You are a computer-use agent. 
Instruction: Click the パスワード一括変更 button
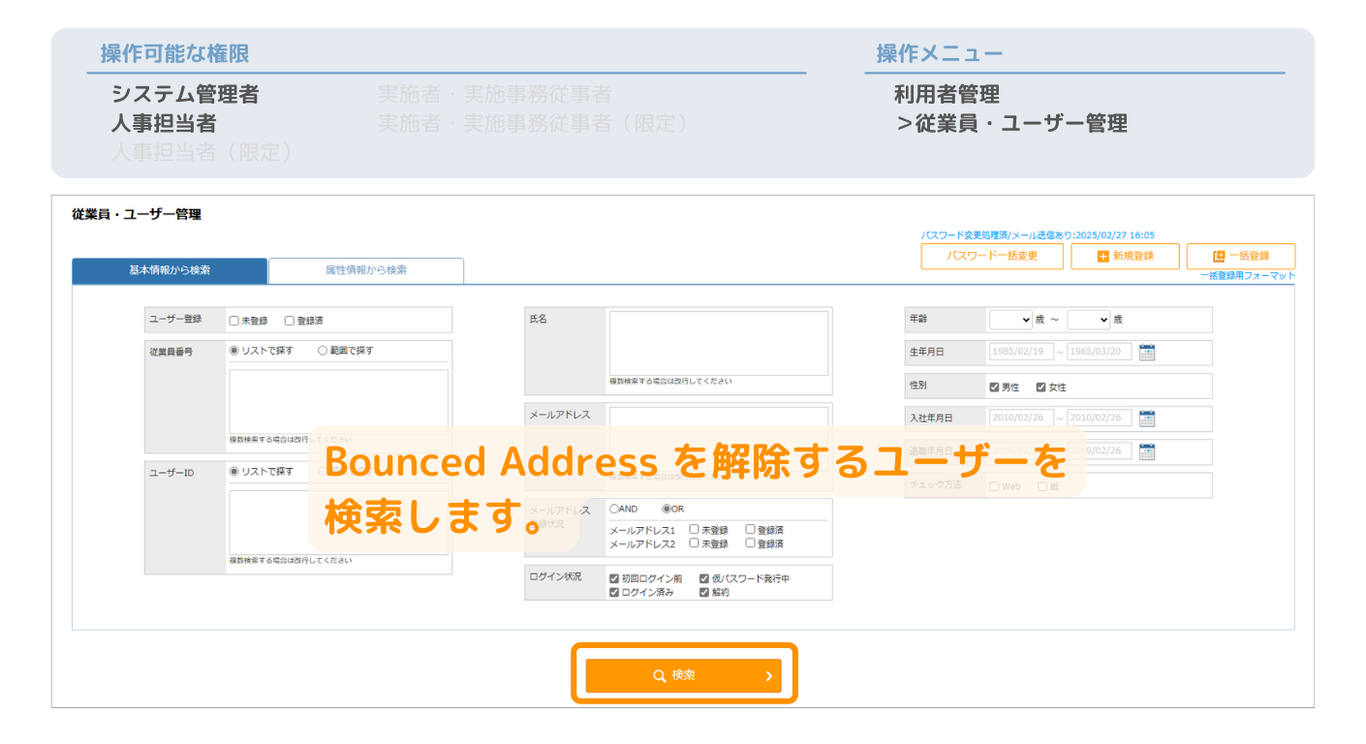click(991, 256)
